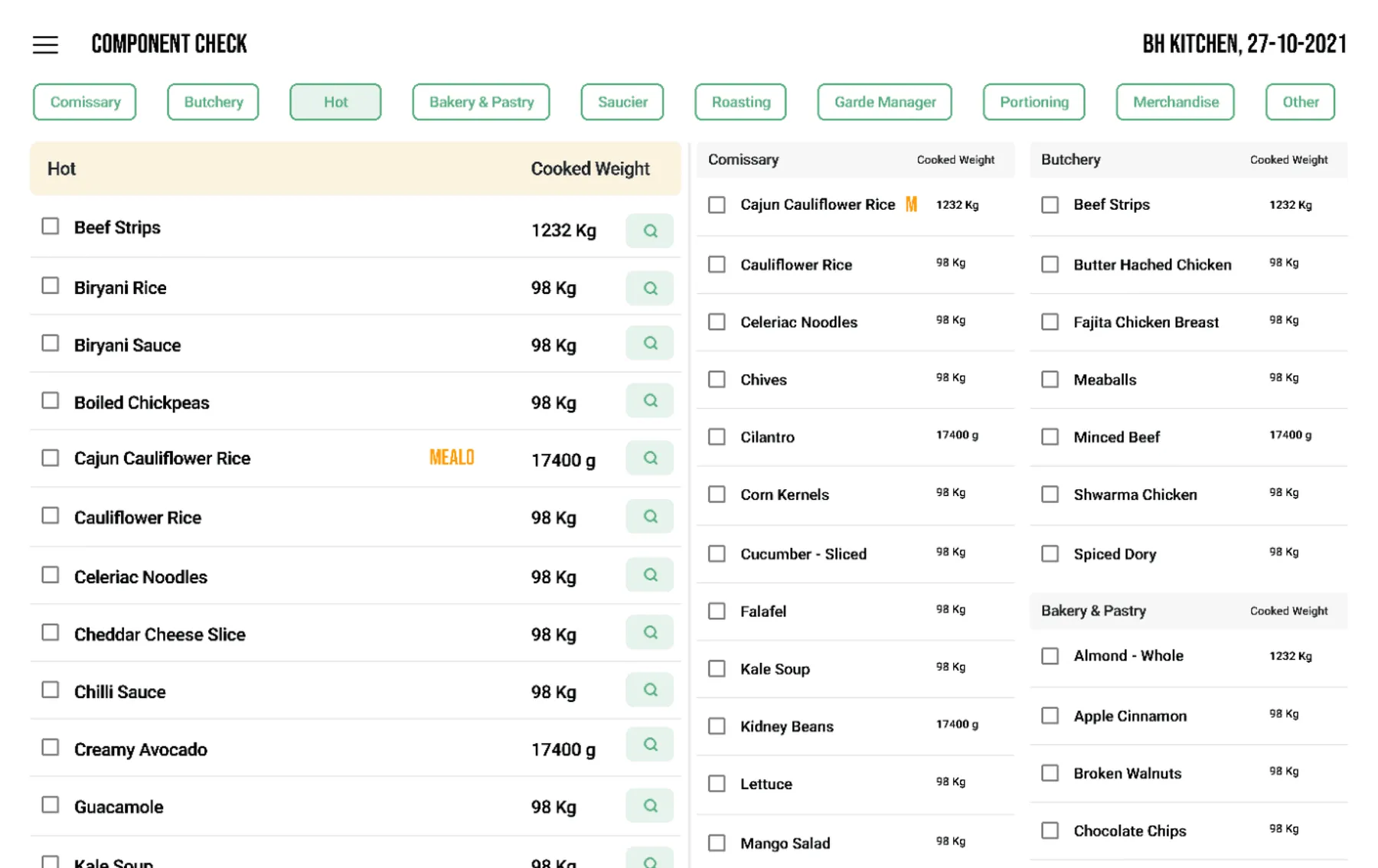The width and height of the screenshot is (1378, 868).
Task: Click Shwarma Chicken item name
Action: [x=1135, y=494]
